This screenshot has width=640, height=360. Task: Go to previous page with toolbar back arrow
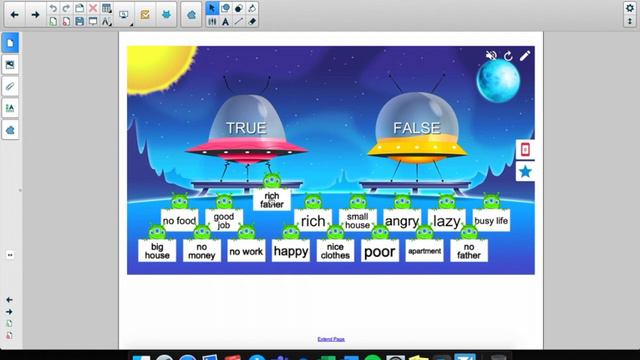pyautogui.click(x=14, y=15)
